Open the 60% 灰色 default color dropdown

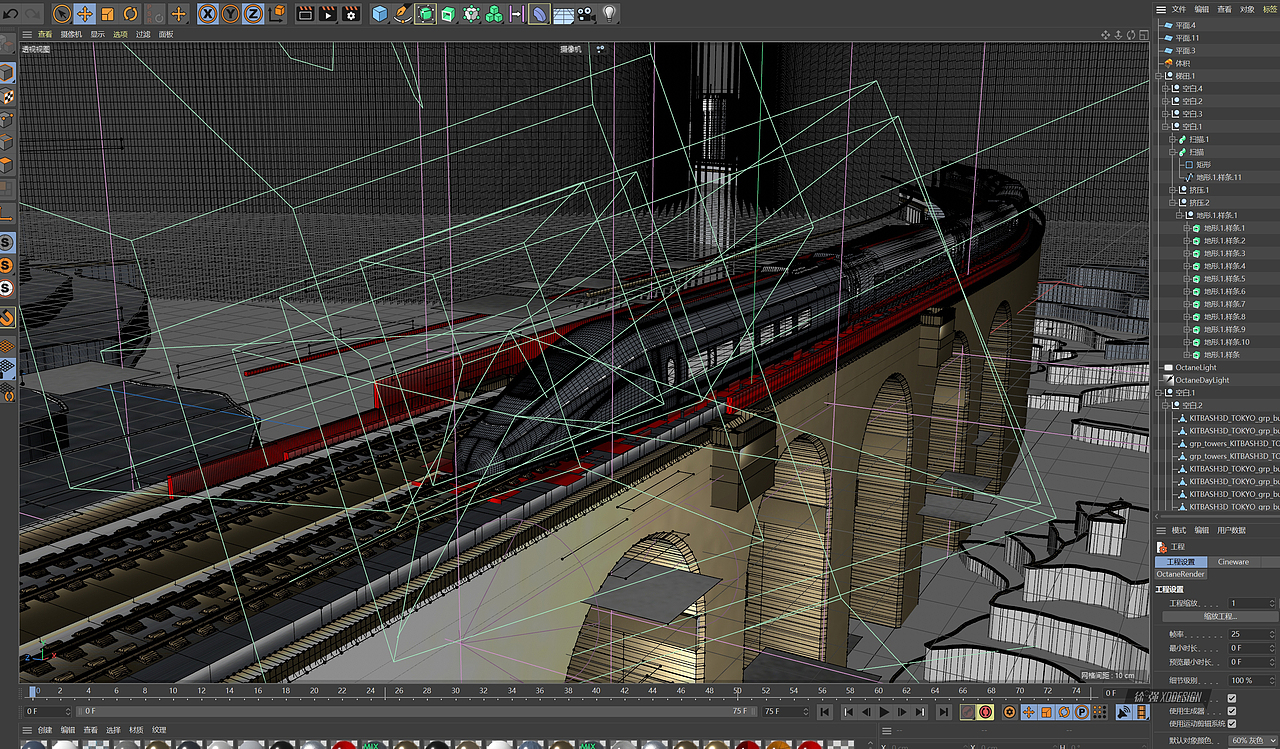1252,741
